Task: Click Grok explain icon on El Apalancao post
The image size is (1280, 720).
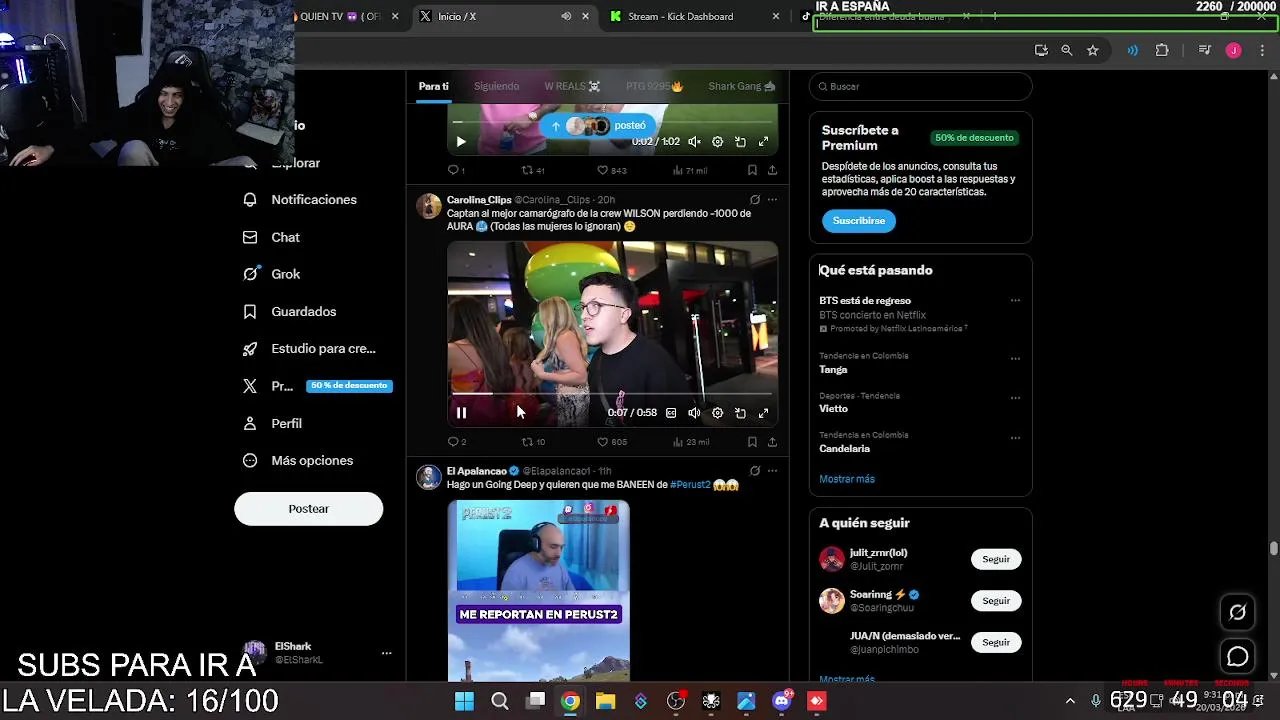Action: [755, 471]
